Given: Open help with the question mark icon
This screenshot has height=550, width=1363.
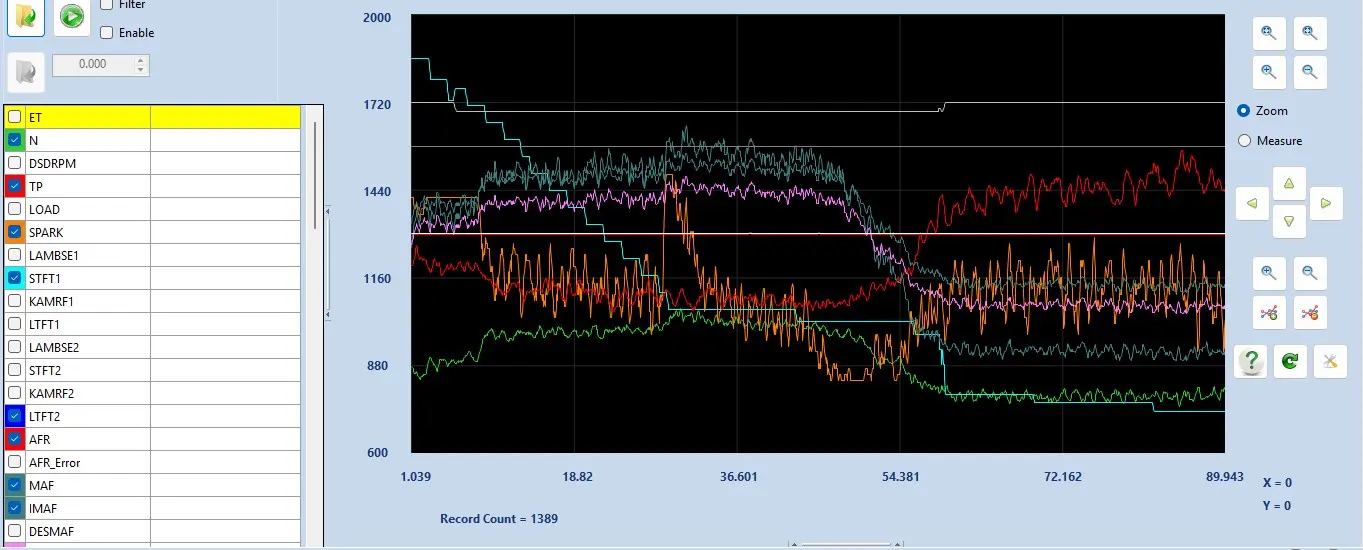Looking at the screenshot, I should [1250, 362].
